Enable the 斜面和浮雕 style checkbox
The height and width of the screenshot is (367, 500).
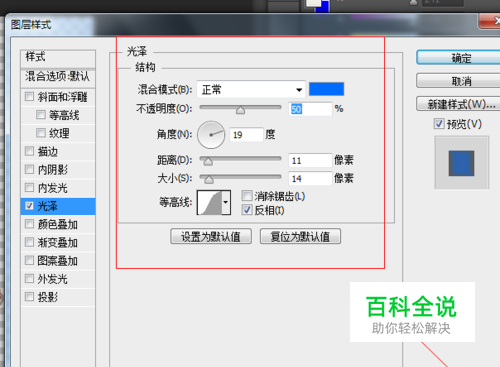29,97
